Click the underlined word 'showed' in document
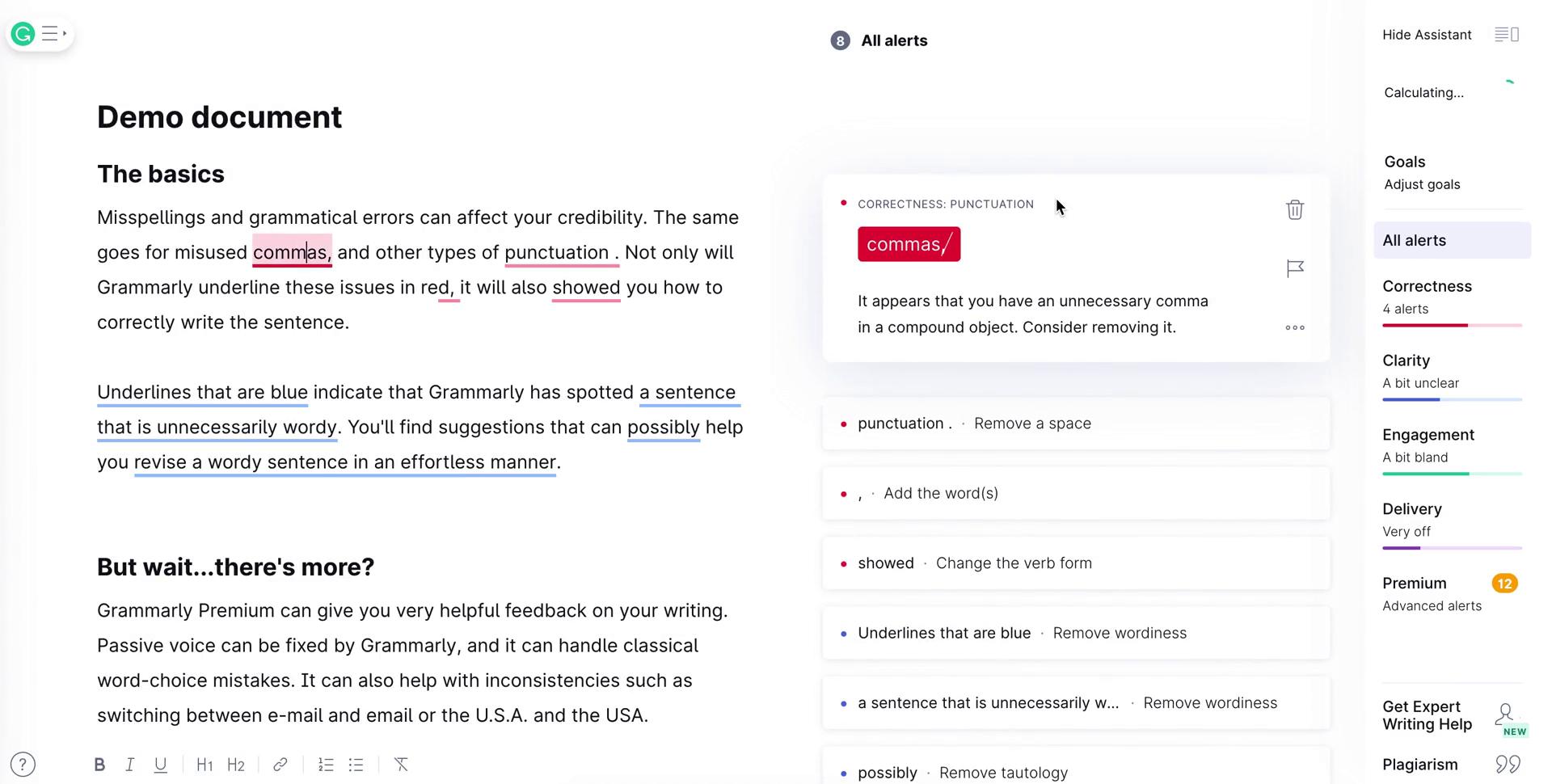 (x=586, y=288)
